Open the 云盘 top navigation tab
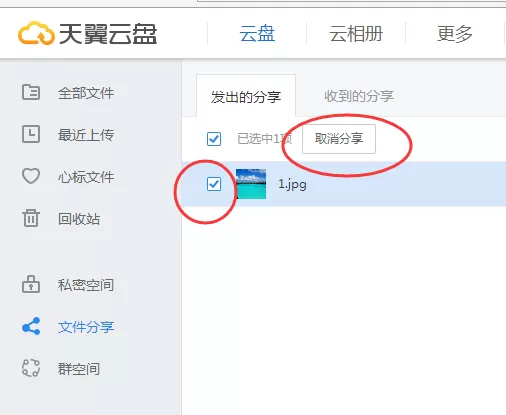Screen dimensions: 506x415 257,34
